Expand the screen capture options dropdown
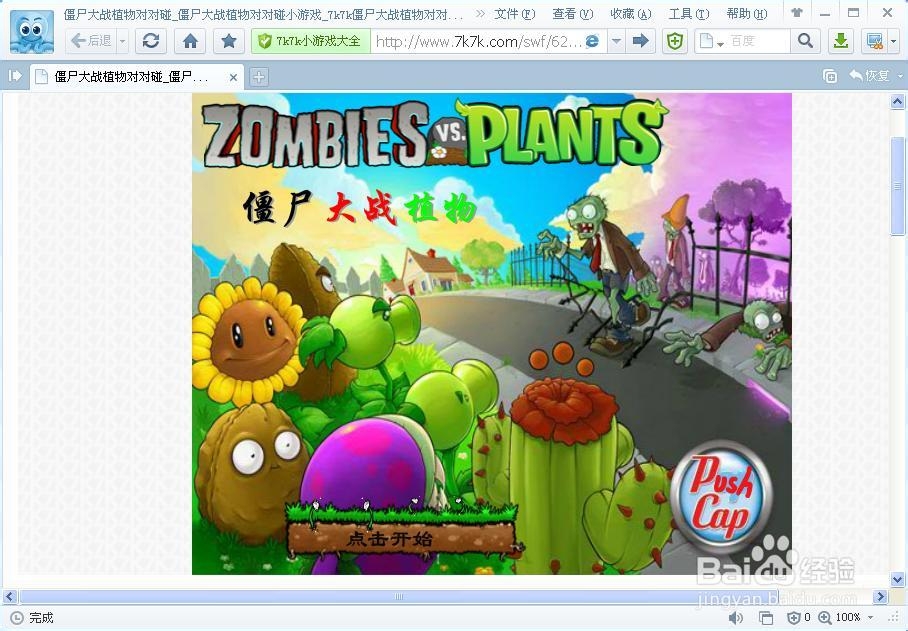 point(894,41)
